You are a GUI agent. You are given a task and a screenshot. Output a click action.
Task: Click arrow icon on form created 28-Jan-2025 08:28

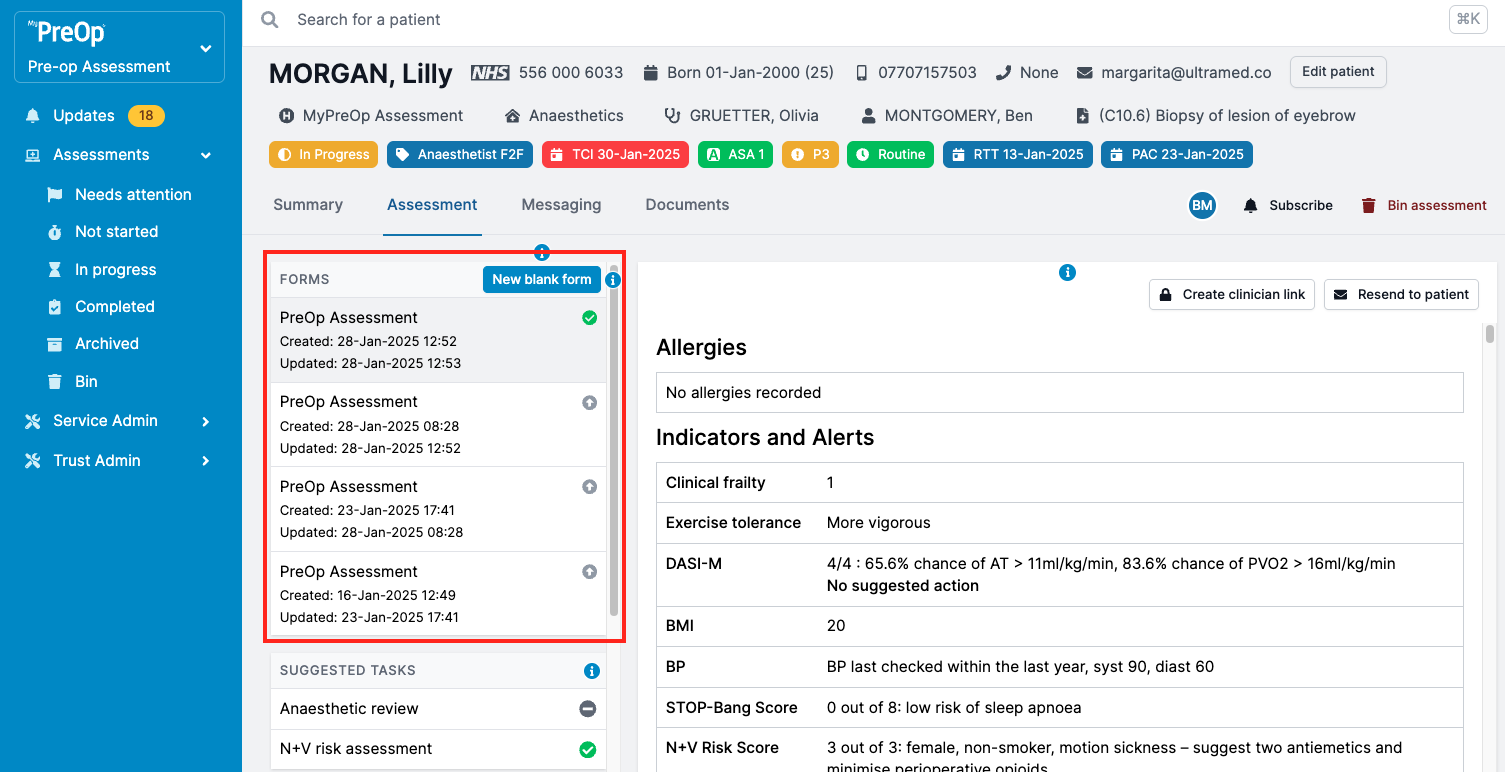[590, 402]
